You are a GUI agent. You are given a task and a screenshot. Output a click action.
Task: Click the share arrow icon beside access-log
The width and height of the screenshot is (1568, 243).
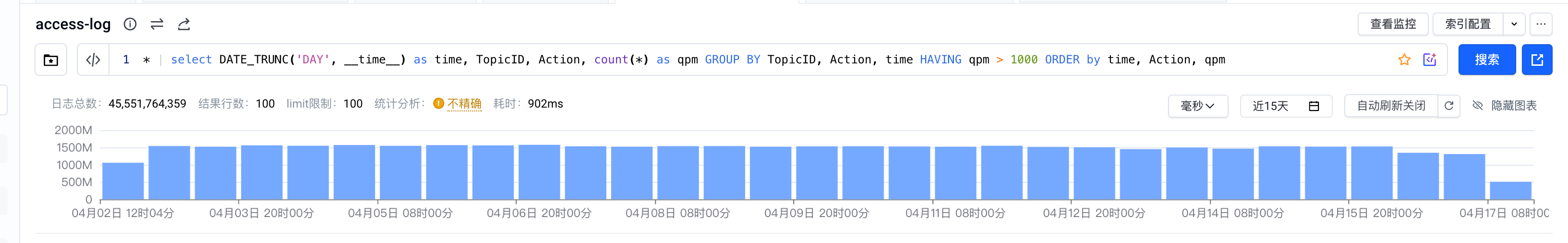point(184,24)
